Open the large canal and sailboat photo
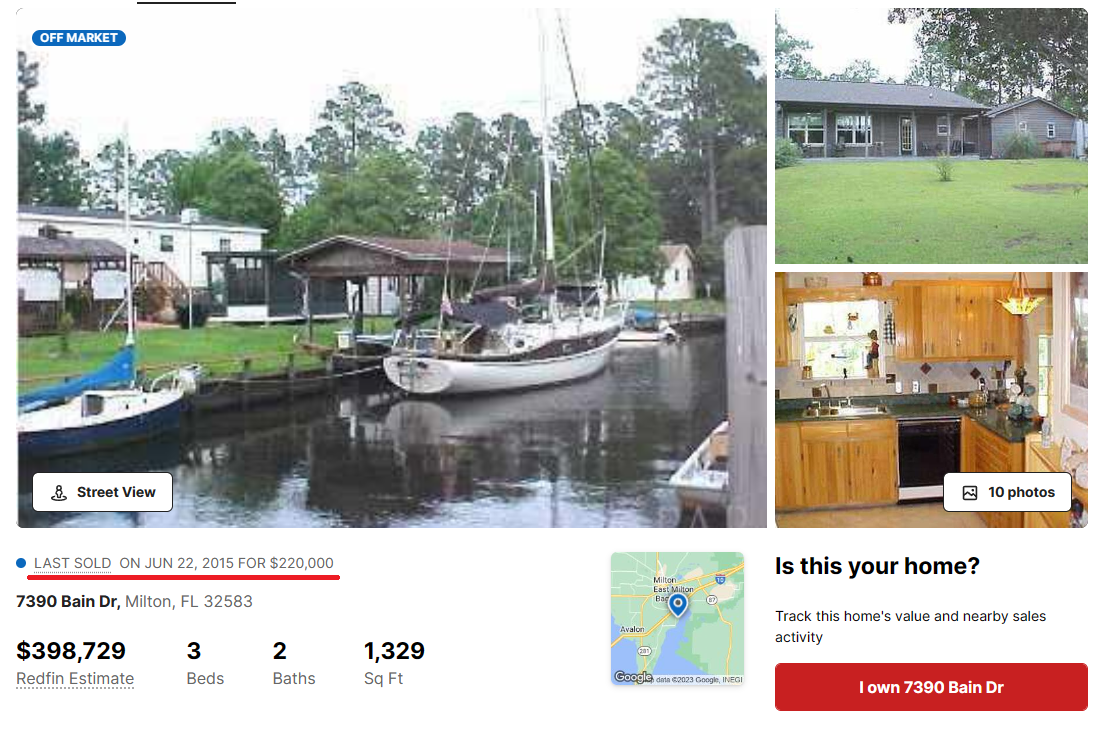The height and width of the screenshot is (729, 1101). pos(392,268)
